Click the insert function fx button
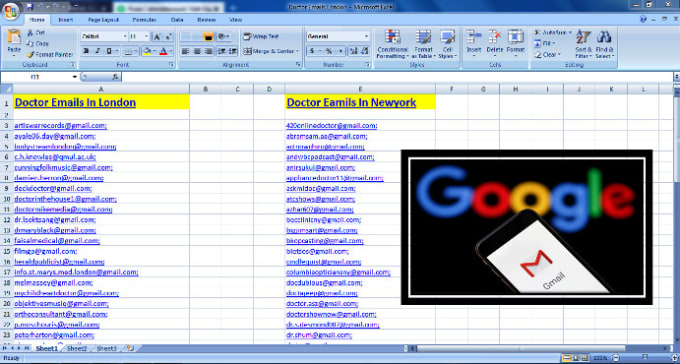The image size is (680, 364). tap(115, 77)
